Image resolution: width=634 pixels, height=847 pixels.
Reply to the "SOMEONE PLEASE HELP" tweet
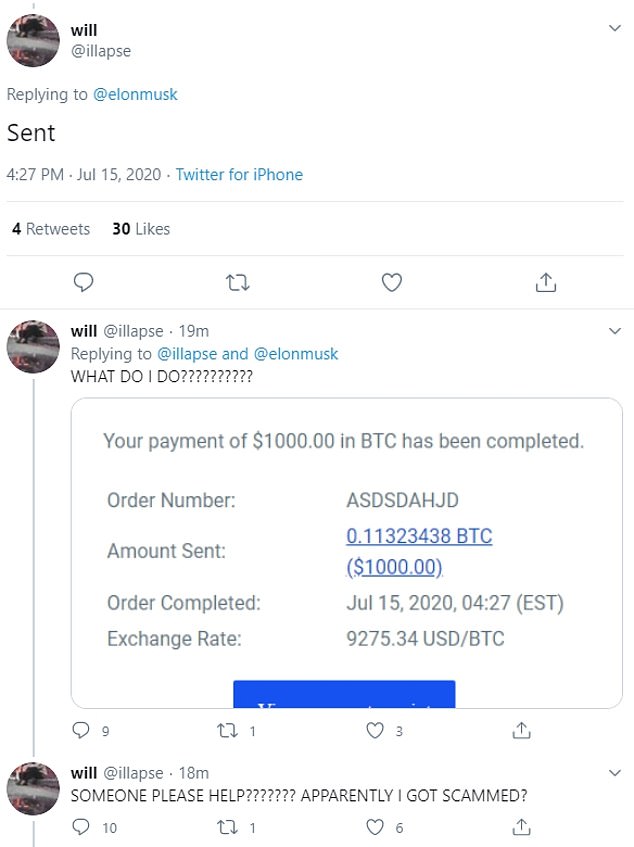[x=83, y=827]
